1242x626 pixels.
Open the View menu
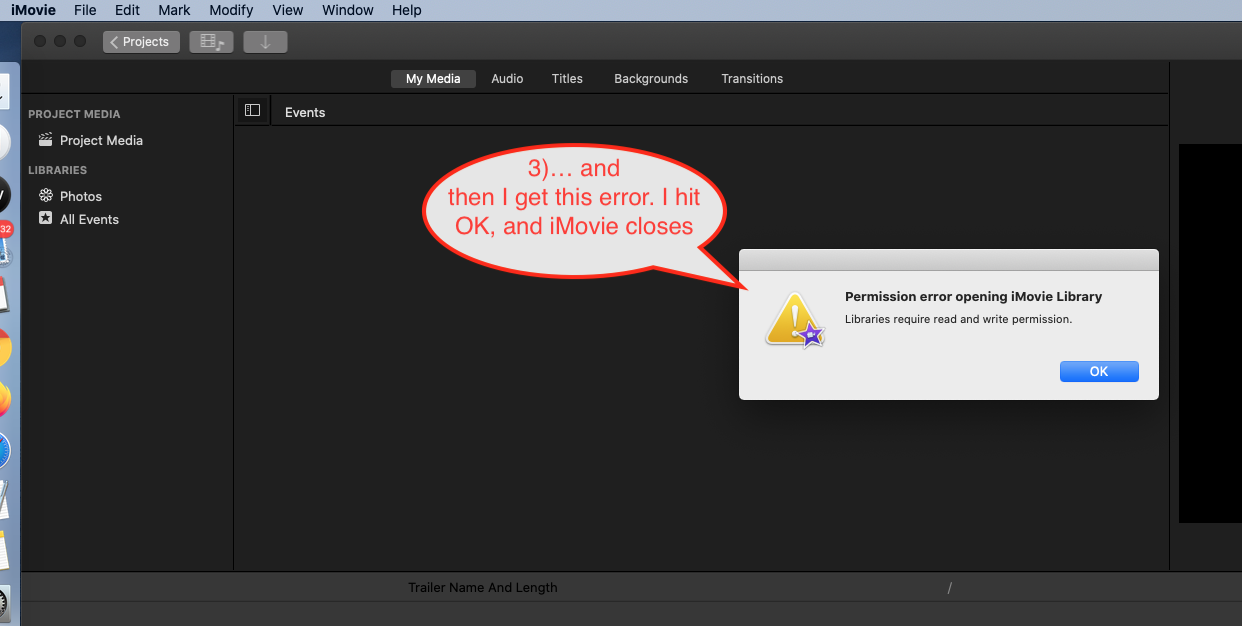coord(288,10)
